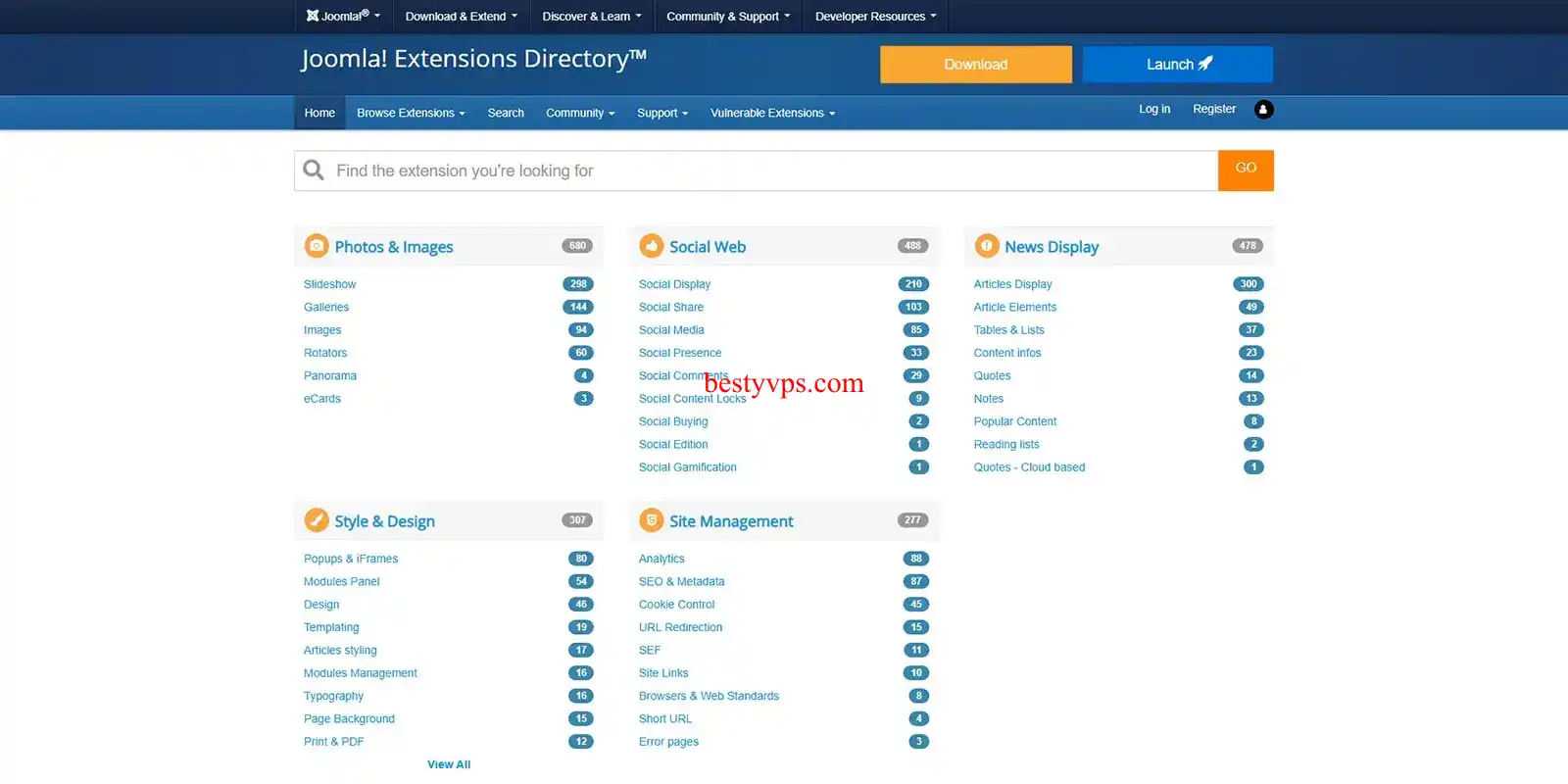Viewport: 1568px width, 784px height.
Task: Click the Social Web thumbs-up icon
Action: click(x=651, y=246)
